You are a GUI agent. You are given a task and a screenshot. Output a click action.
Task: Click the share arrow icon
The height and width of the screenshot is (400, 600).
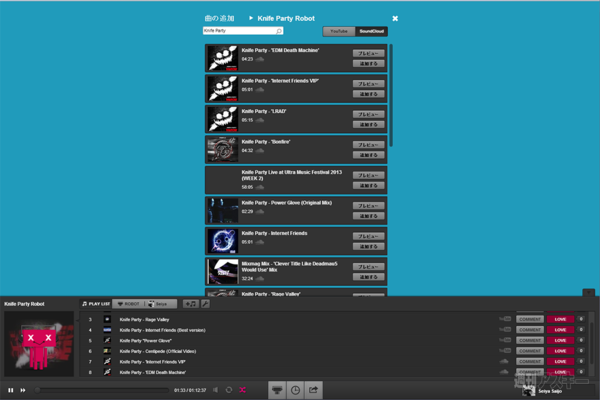pos(313,390)
